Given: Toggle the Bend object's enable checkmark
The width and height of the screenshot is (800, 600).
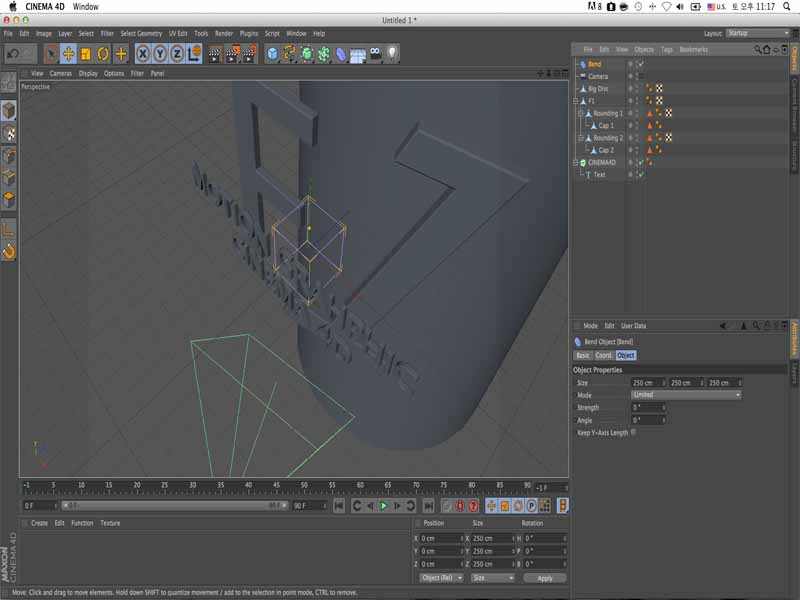Looking at the screenshot, I should 641,64.
